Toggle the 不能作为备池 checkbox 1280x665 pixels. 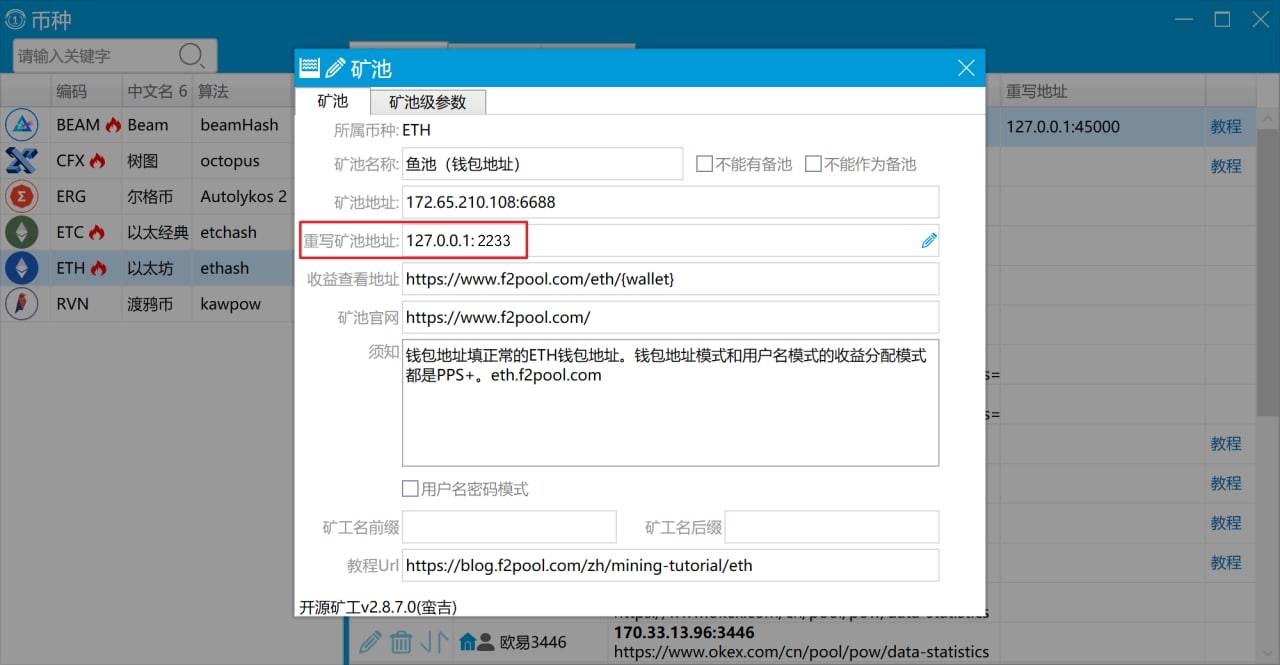[813, 164]
